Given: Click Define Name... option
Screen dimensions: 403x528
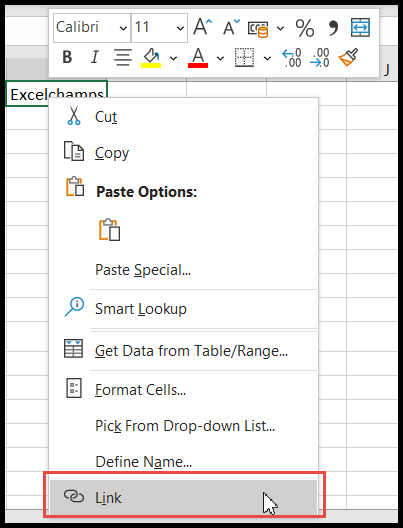Looking at the screenshot, I should pos(183,461).
